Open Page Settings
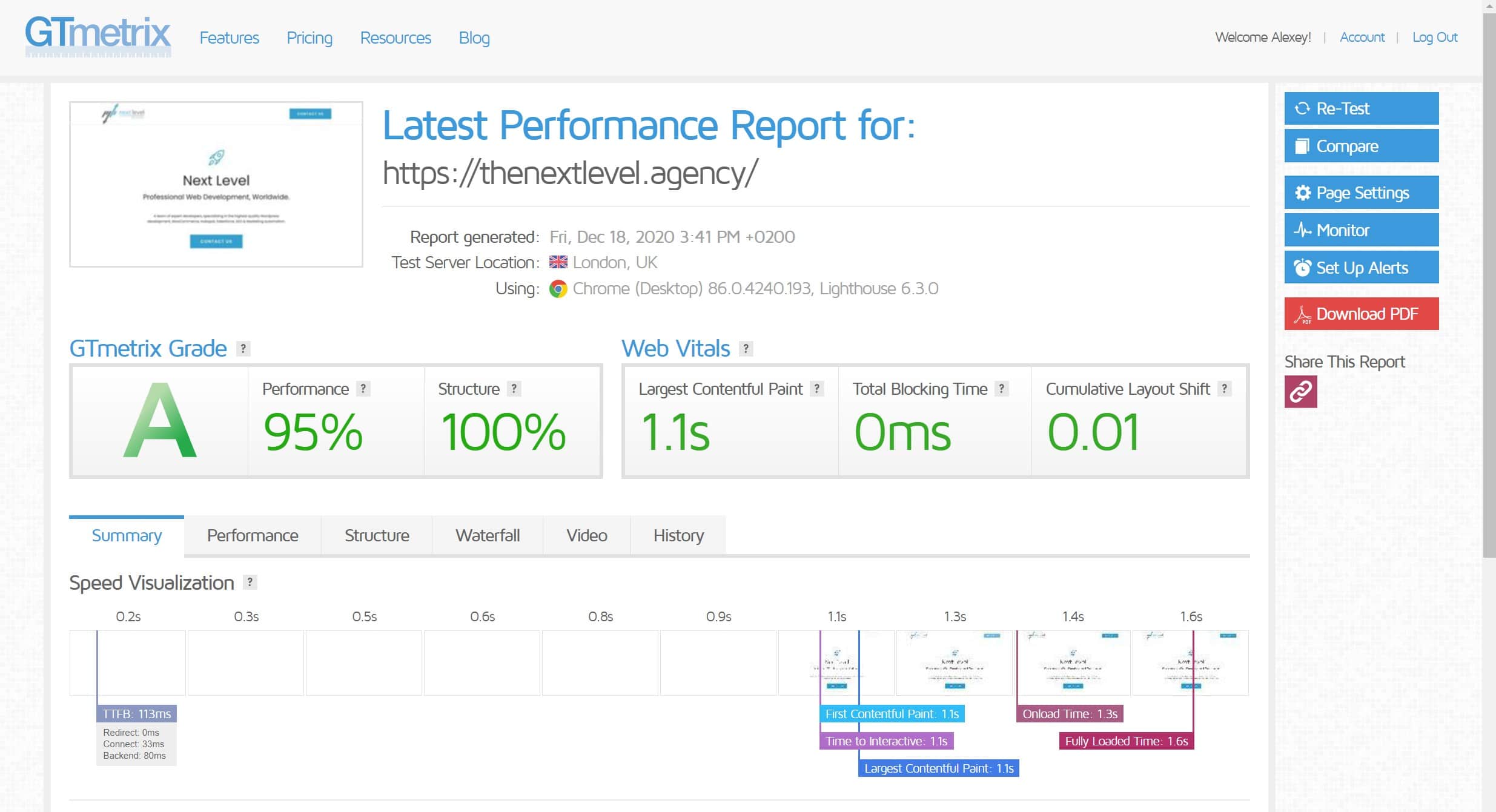The image size is (1496, 812). (1361, 193)
